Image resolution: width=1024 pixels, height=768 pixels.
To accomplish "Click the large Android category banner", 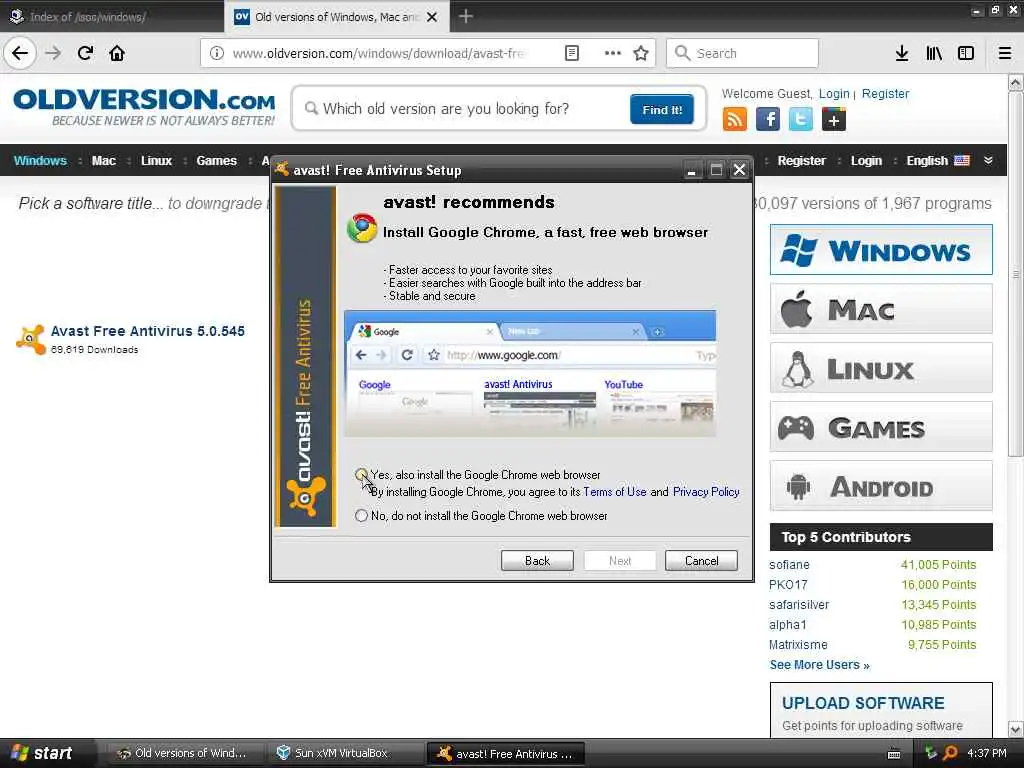I will pyautogui.click(x=881, y=487).
